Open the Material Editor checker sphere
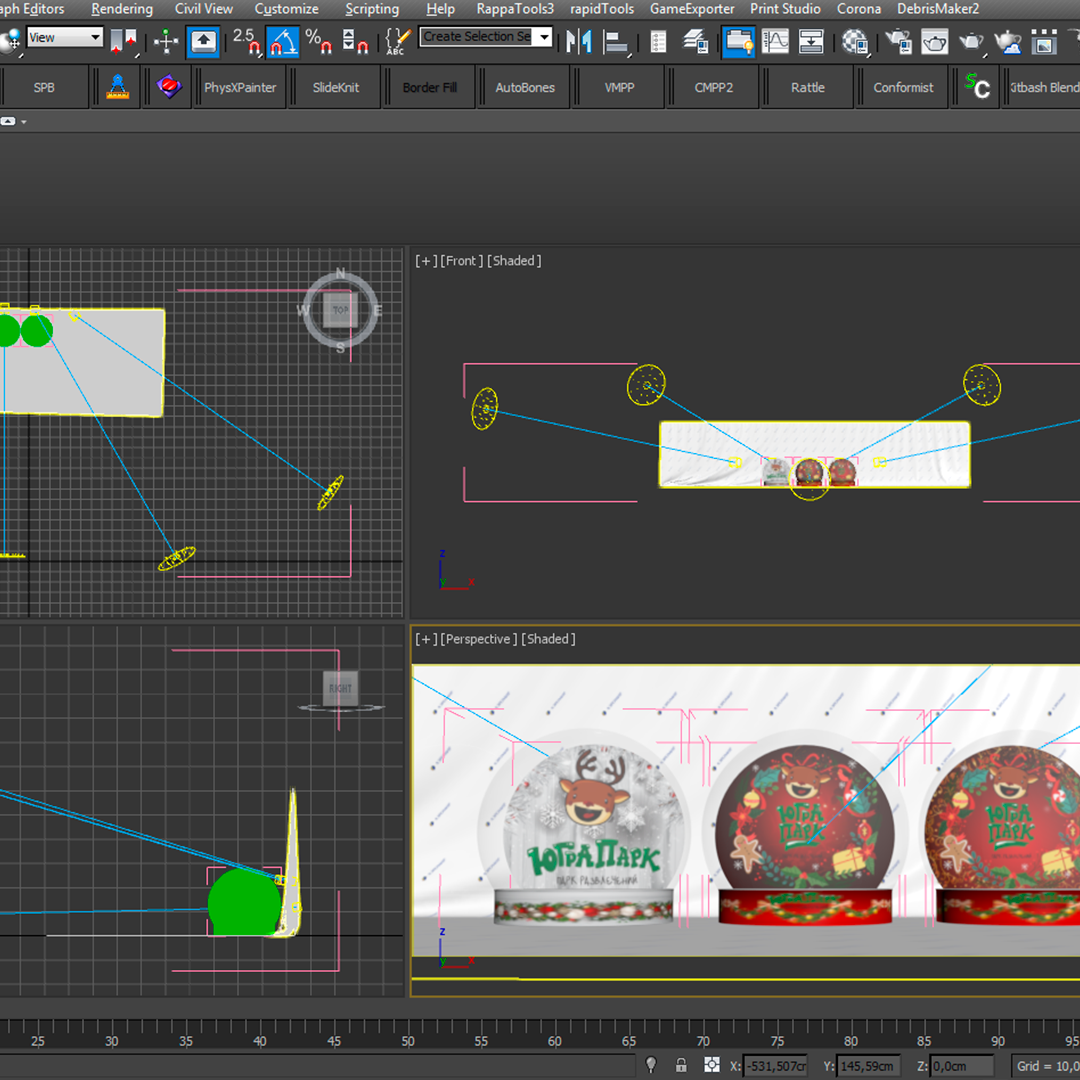 [855, 41]
